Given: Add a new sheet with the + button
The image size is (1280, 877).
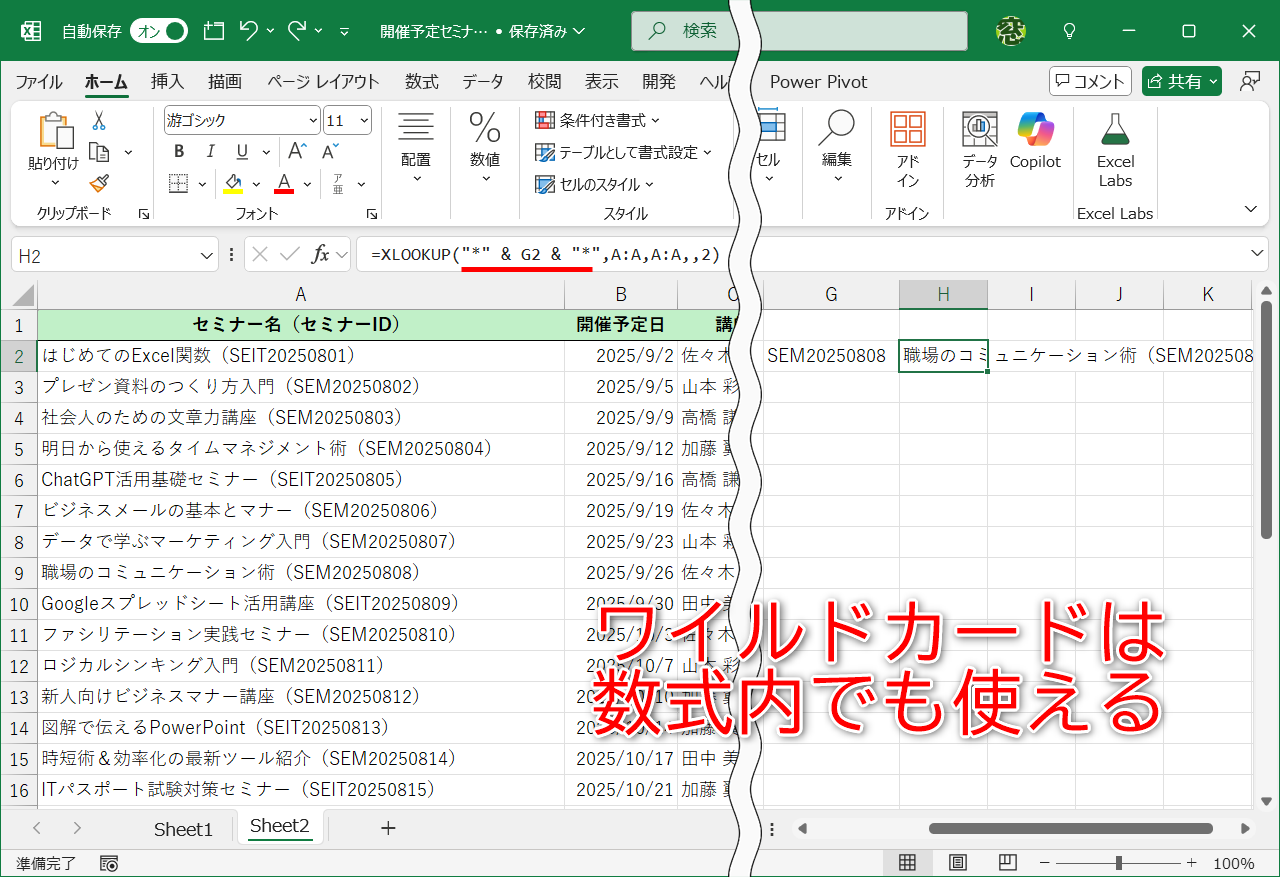Looking at the screenshot, I should coord(387,828).
